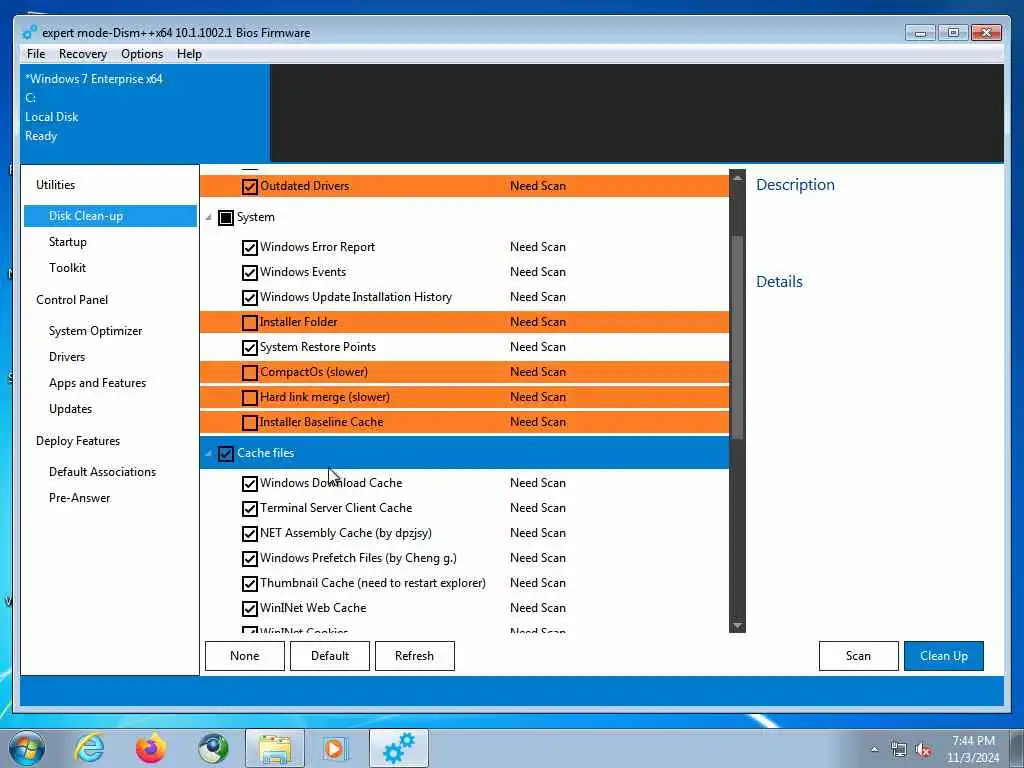Open the muted volume tray icon
The width and height of the screenshot is (1024, 768).
coord(923,750)
